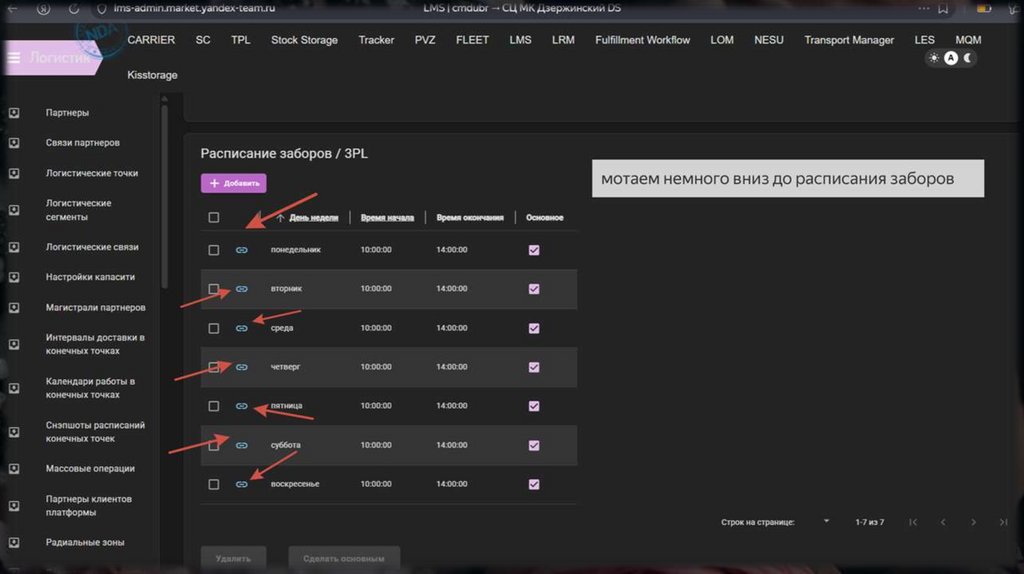Open the NESU top menu
The width and height of the screenshot is (1024, 574).
pyautogui.click(x=769, y=40)
